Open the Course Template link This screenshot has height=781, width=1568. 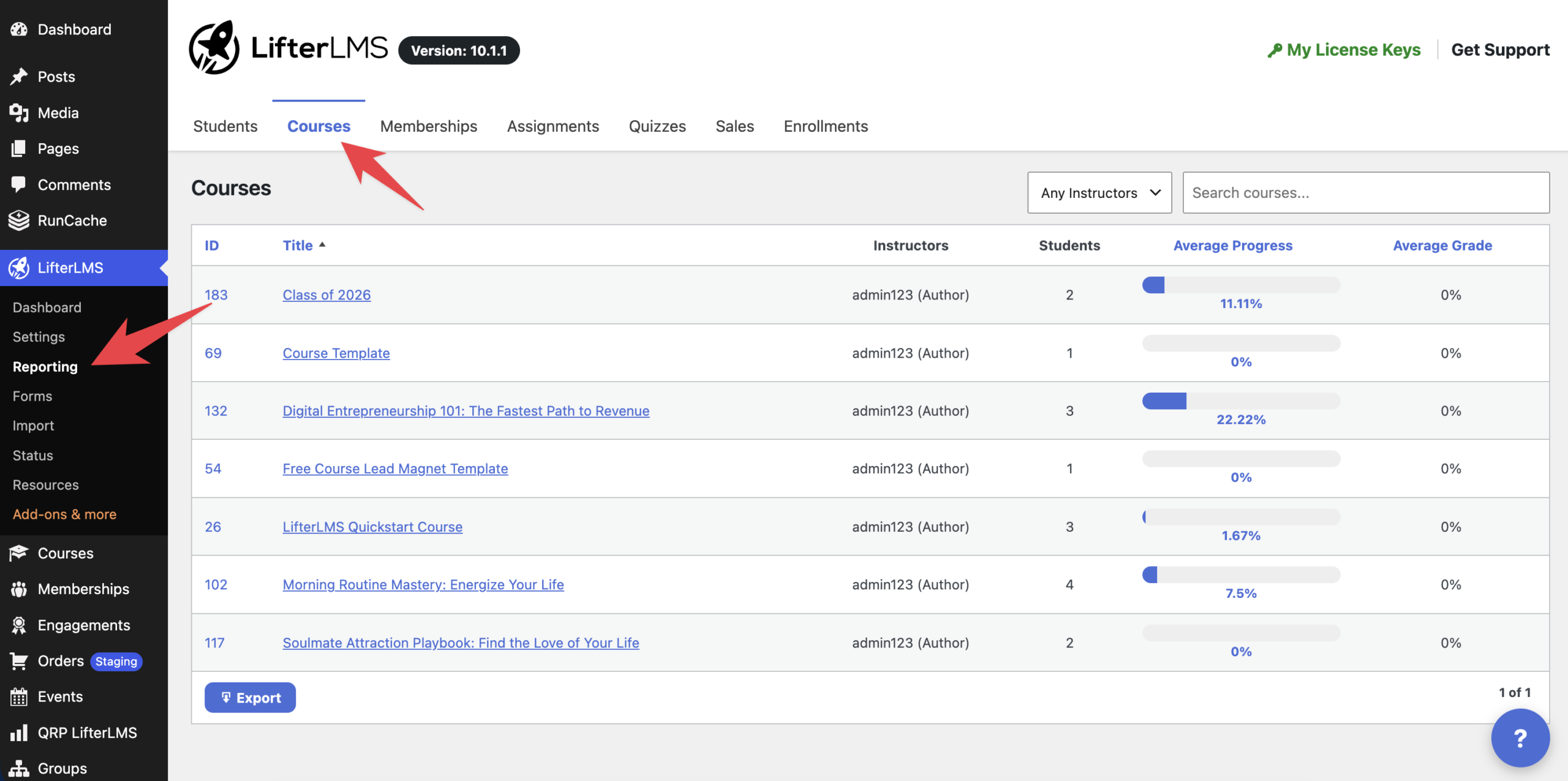pos(336,353)
